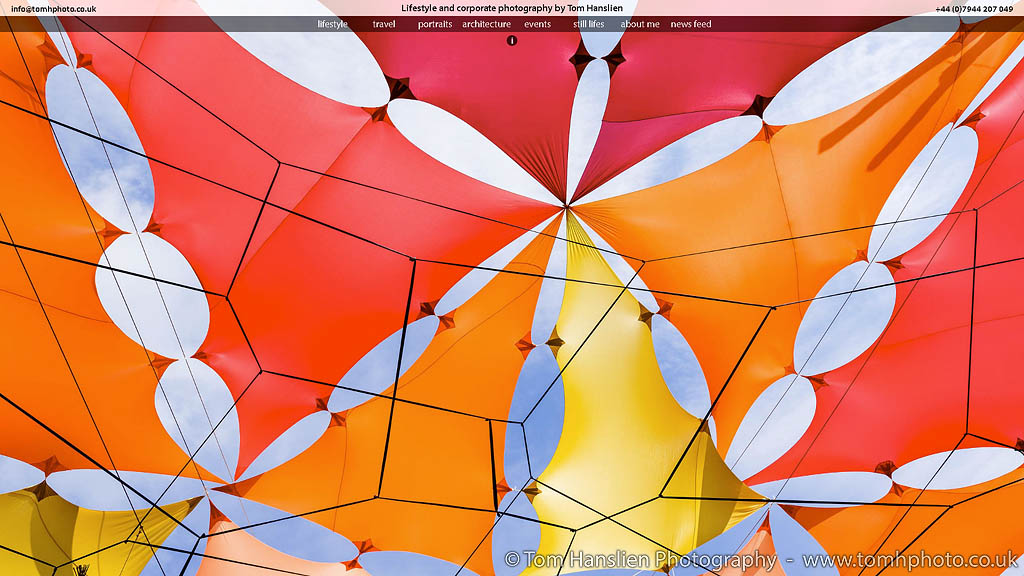Viewport: 1024px width, 576px height.
Task: Open the lifestyle gallery menu item
Action: coord(332,24)
